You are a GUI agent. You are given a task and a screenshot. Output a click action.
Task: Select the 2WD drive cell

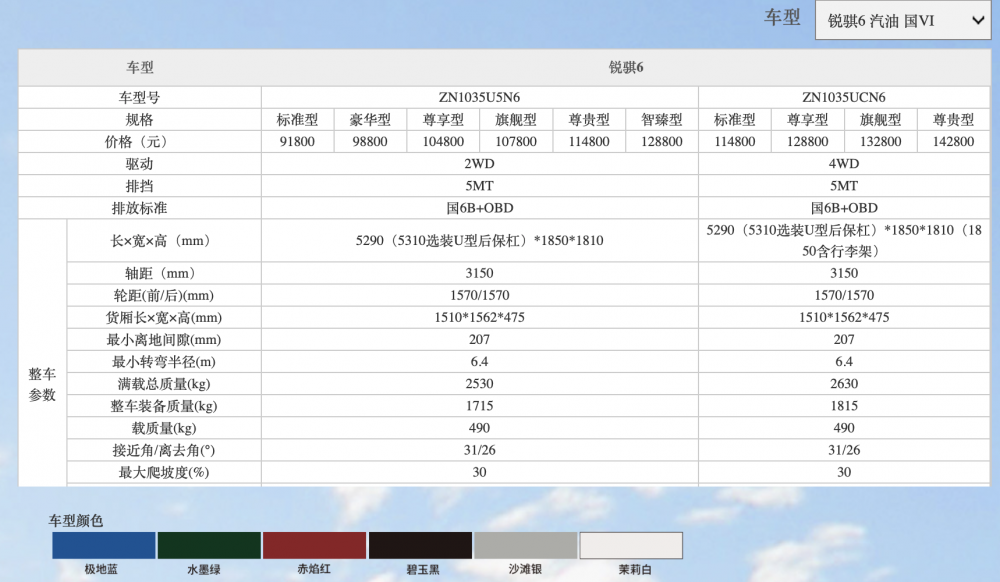(x=479, y=164)
